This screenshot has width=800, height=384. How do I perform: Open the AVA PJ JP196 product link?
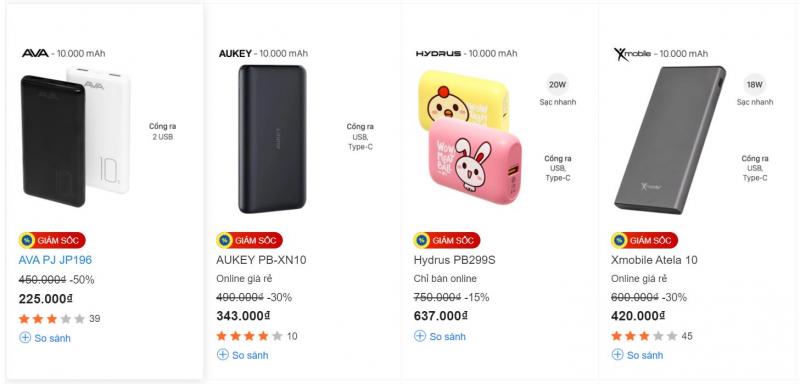pos(55,260)
